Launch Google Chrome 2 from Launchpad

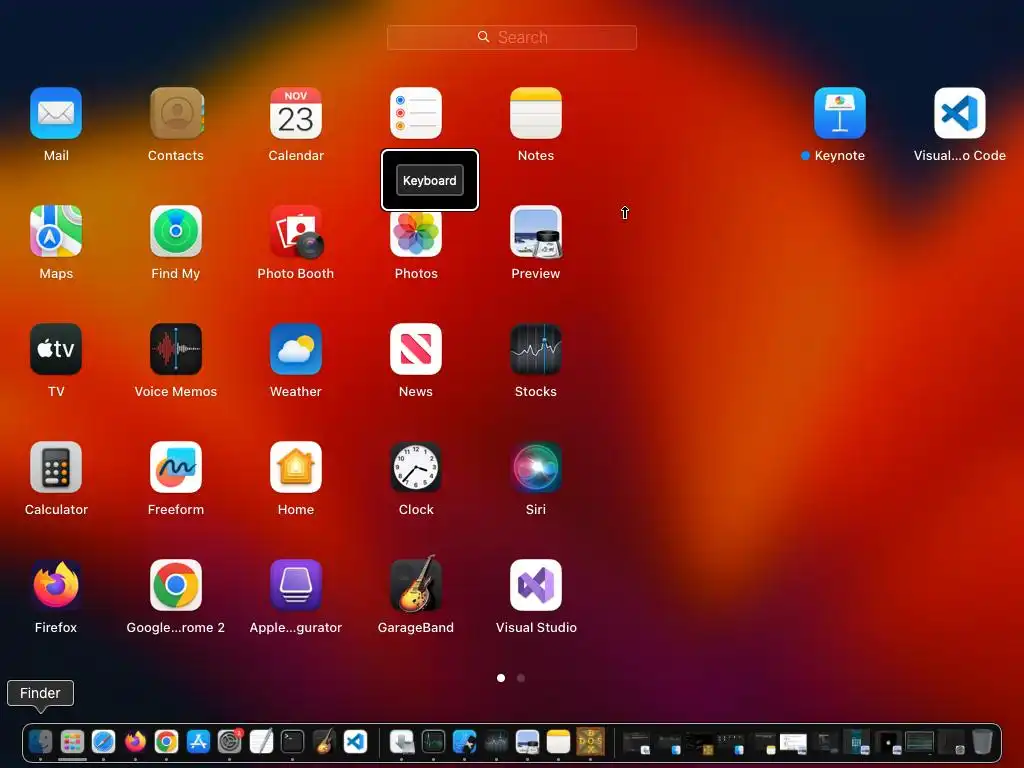pos(176,584)
